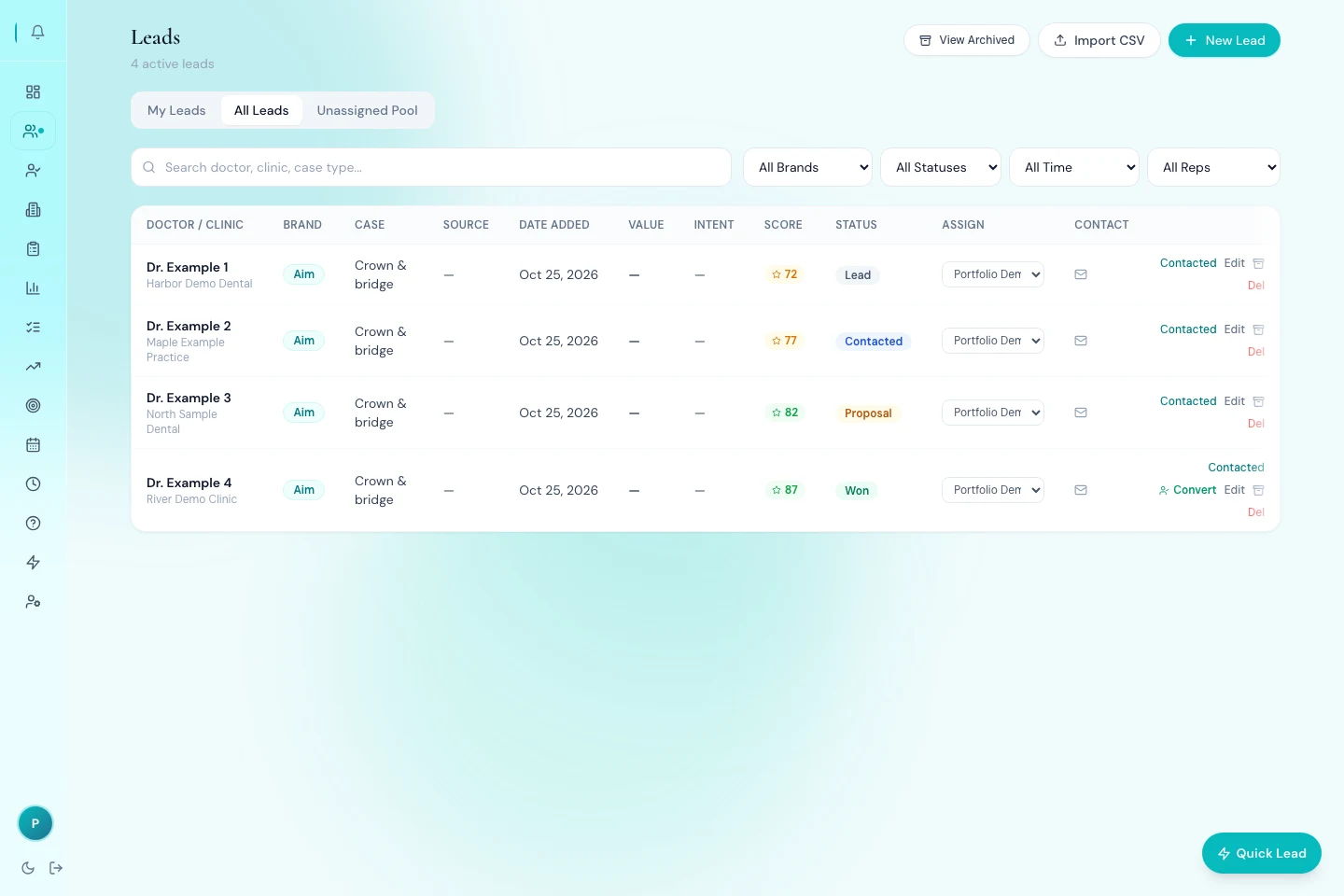The width and height of the screenshot is (1344, 896).
Task: Email Dr. Example 2 via envelope icon
Action: tap(1081, 341)
